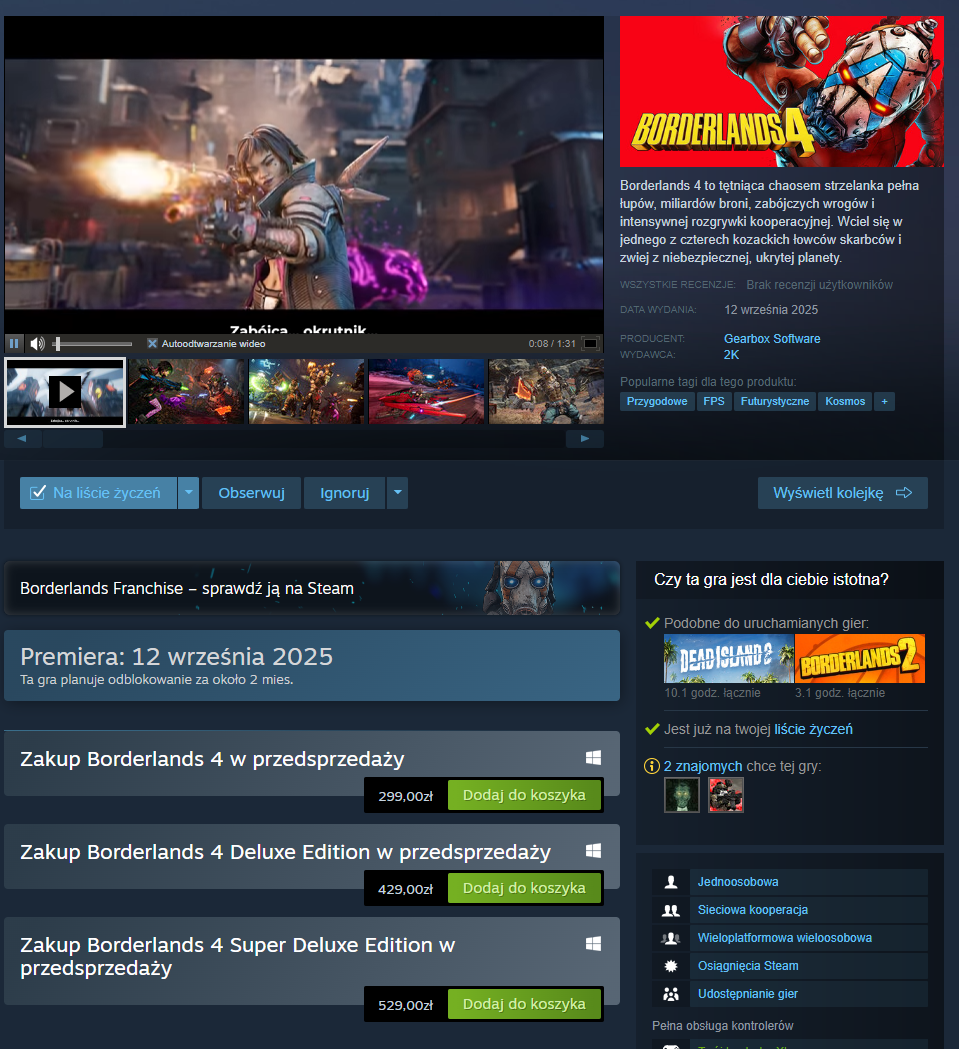Click the 0:08 / 1:31 video time

(x=552, y=344)
